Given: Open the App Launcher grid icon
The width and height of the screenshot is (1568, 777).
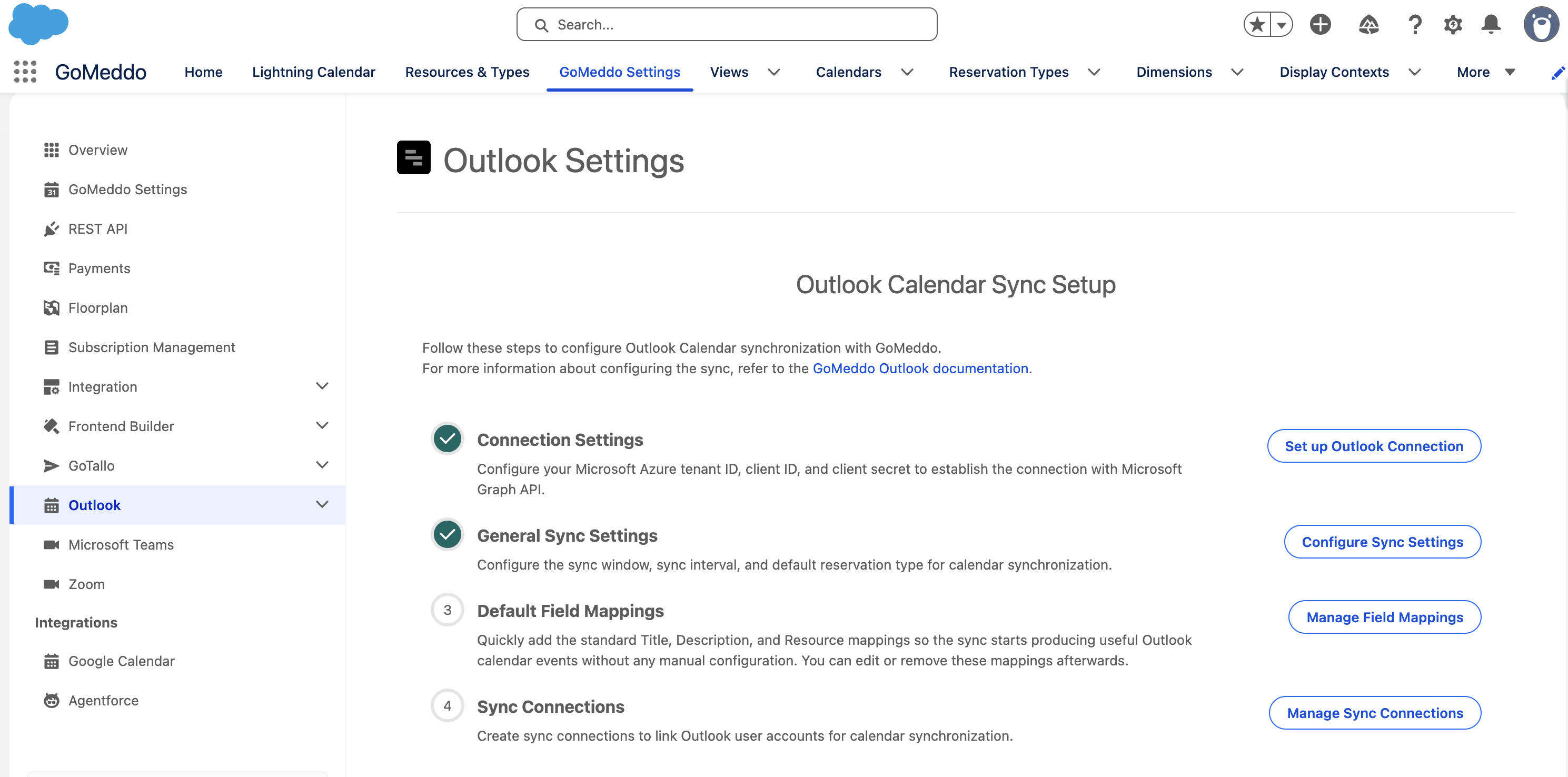Looking at the screenshot, I should [x=25, y=72].
